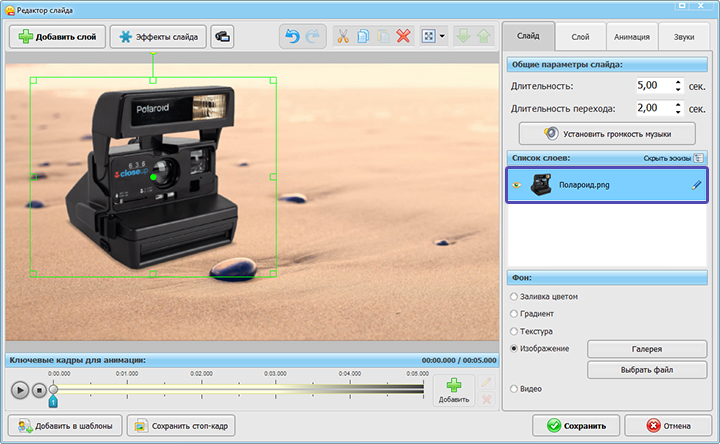
Task: Open the Анимация tab
Action: [632, 37]
